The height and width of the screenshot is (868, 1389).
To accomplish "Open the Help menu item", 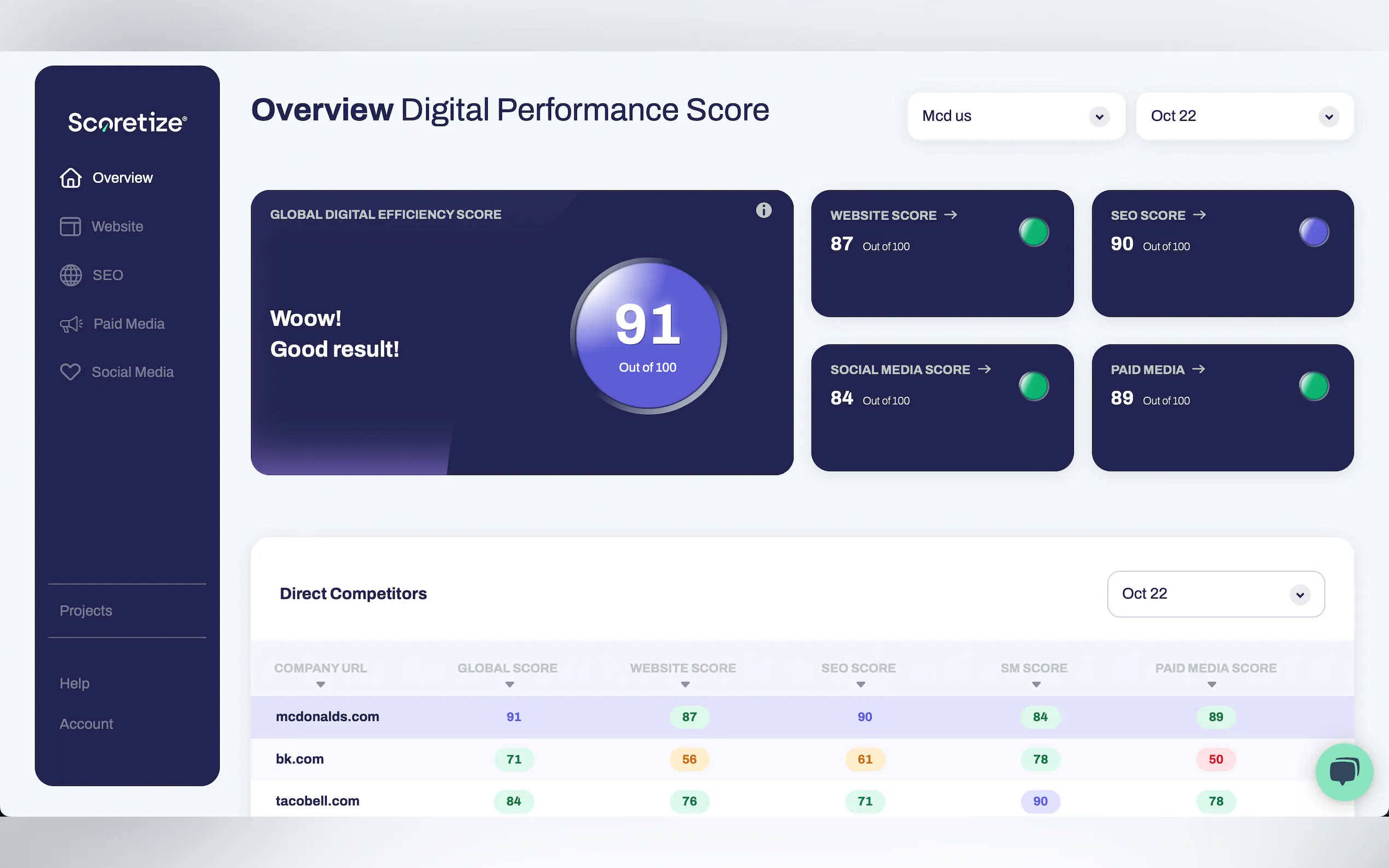I will pos(75,683).
